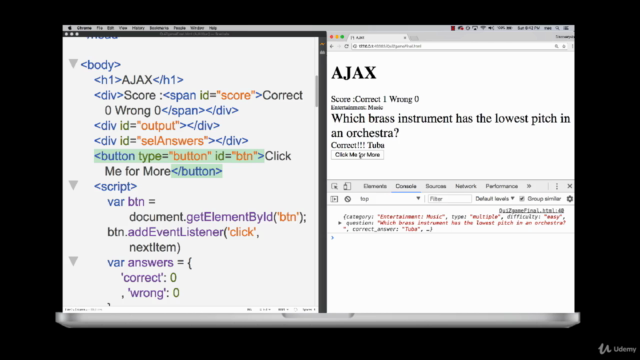
Task: Open the Bookmarks menu
Action: (159, 28)
